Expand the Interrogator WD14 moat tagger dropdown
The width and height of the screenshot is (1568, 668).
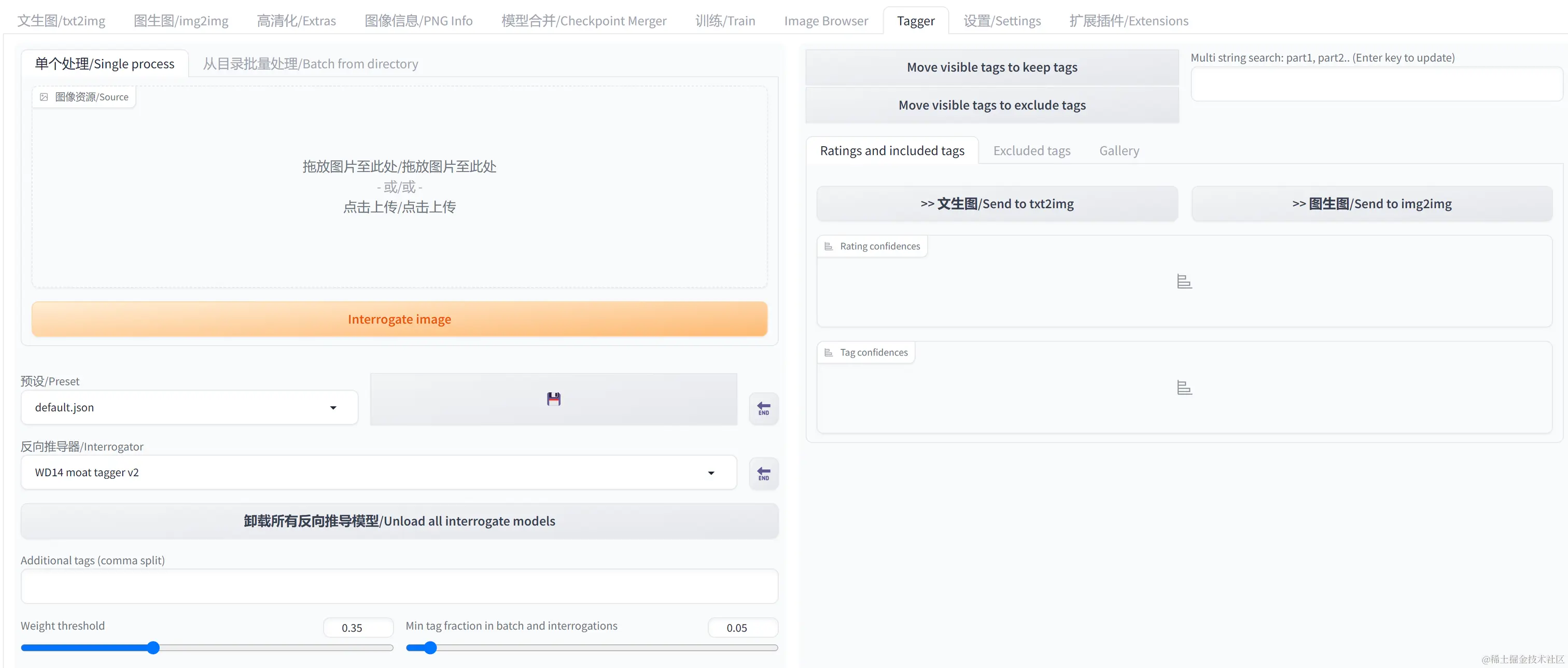pos(377,473)
